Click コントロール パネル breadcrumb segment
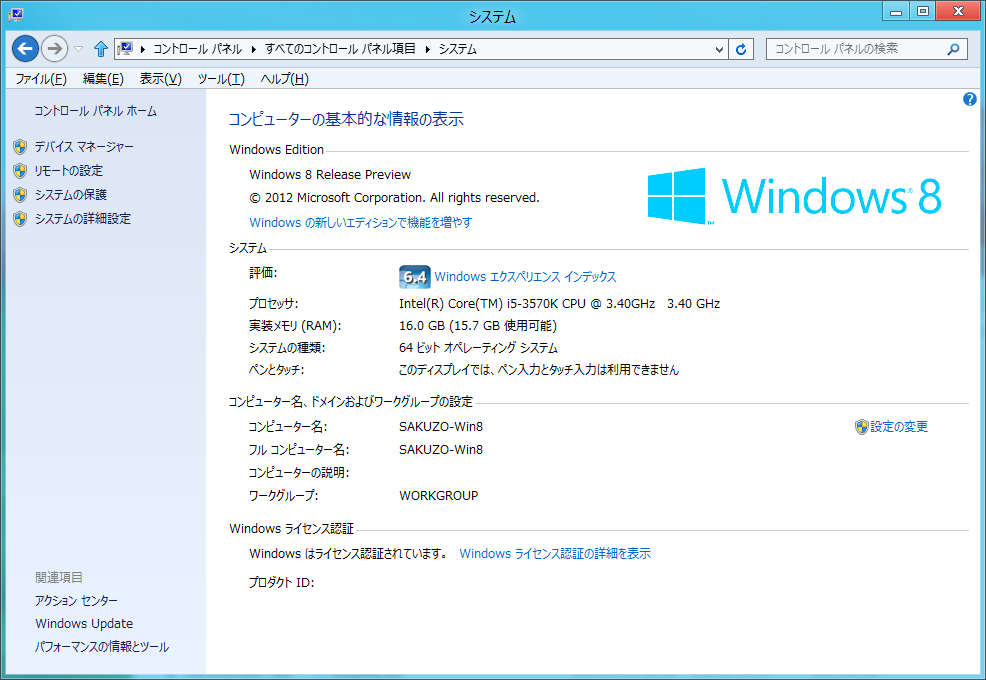 click(197, 49)
